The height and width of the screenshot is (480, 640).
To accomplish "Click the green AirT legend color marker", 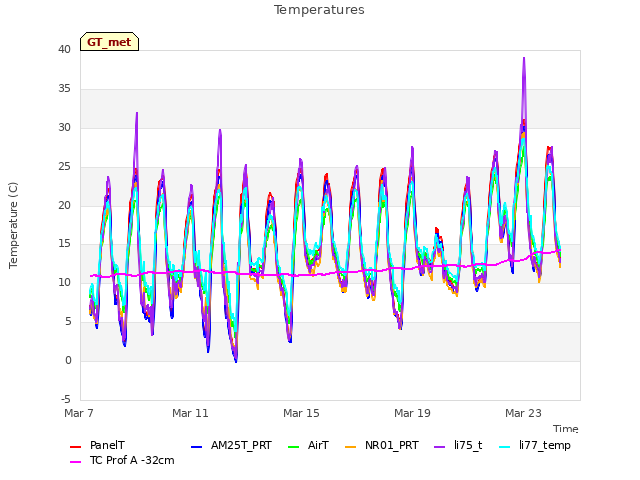I will pyautogui.click(x=293, y=447).
